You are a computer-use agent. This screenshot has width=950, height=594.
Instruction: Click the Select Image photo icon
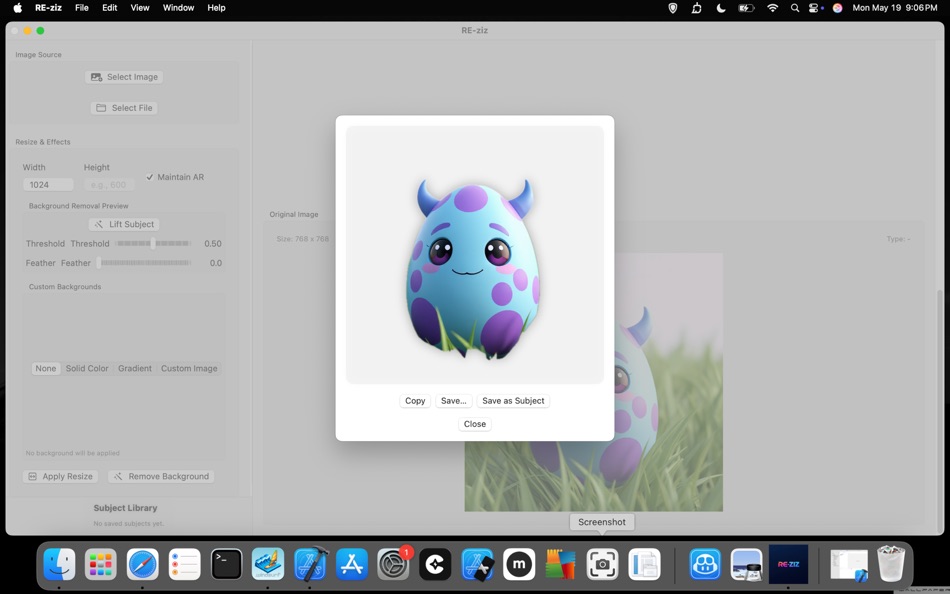[x=95, y=76]
